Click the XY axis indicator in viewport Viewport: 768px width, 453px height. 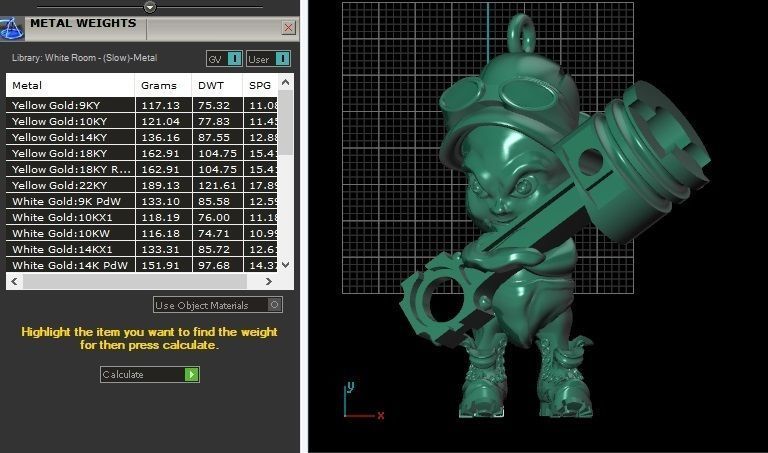364,401
